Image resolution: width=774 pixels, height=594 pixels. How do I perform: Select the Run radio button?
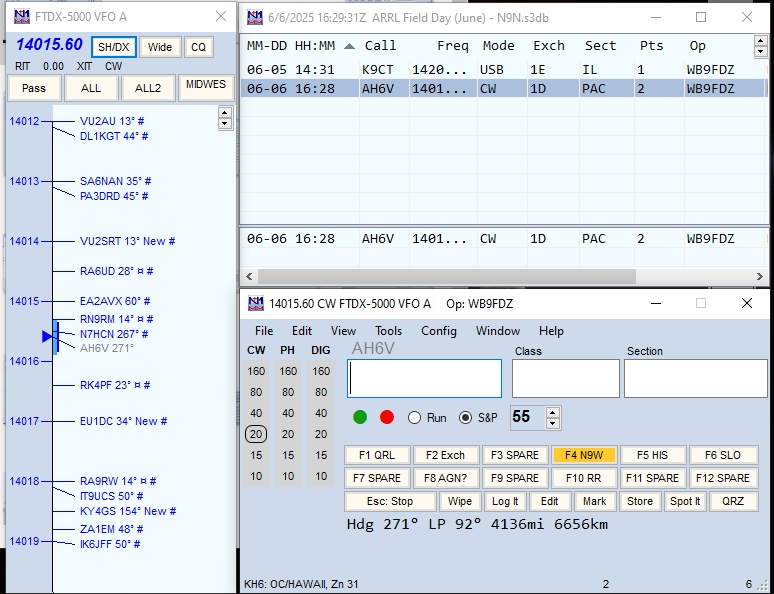(x=414, y=418)
